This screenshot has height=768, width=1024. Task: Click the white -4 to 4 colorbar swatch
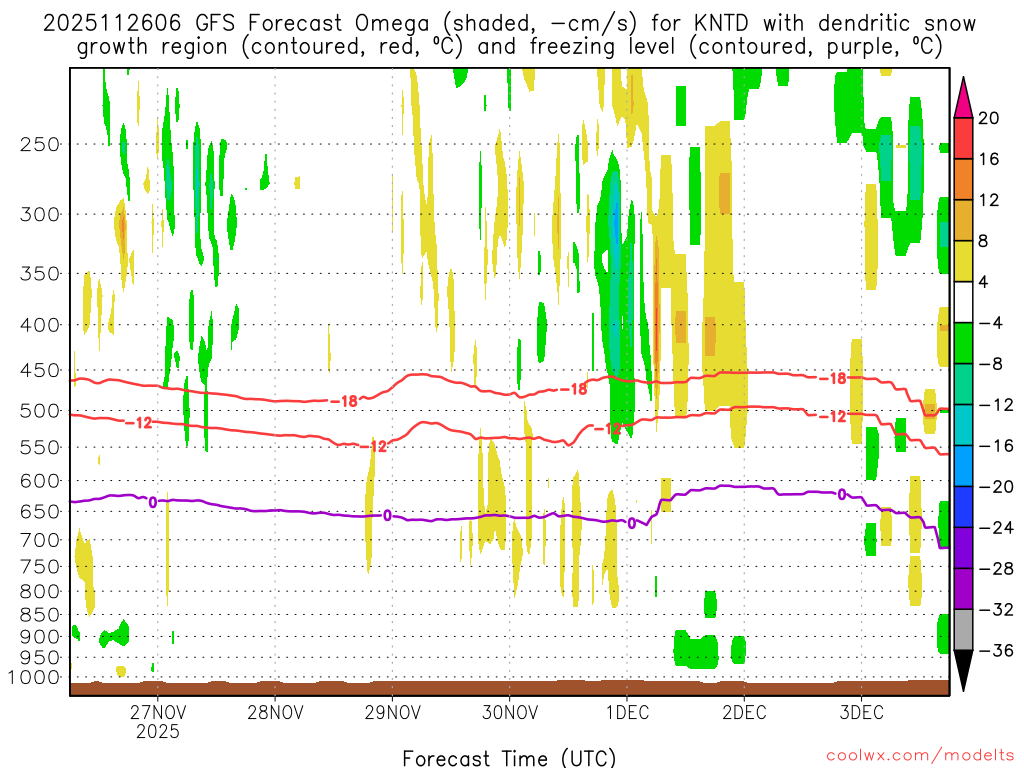pyautogui.click(x=963, y=302)
